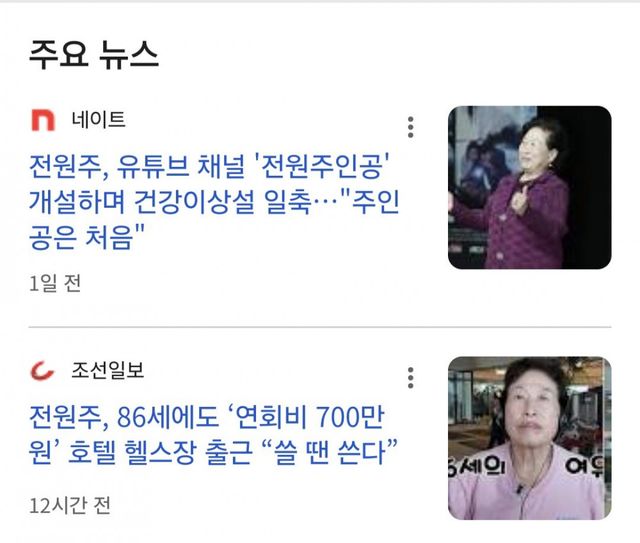Open three-dot menu for Chosun Ilbo article

[410, 378]
